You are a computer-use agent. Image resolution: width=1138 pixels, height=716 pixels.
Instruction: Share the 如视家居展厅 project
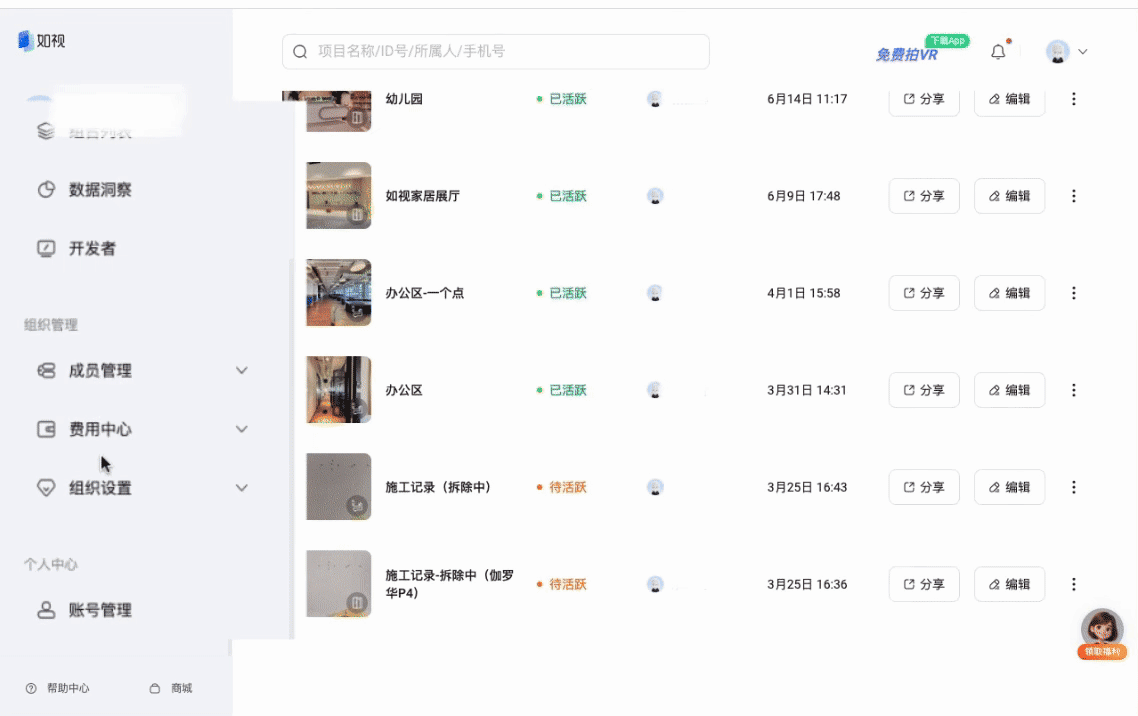[924, 196]
